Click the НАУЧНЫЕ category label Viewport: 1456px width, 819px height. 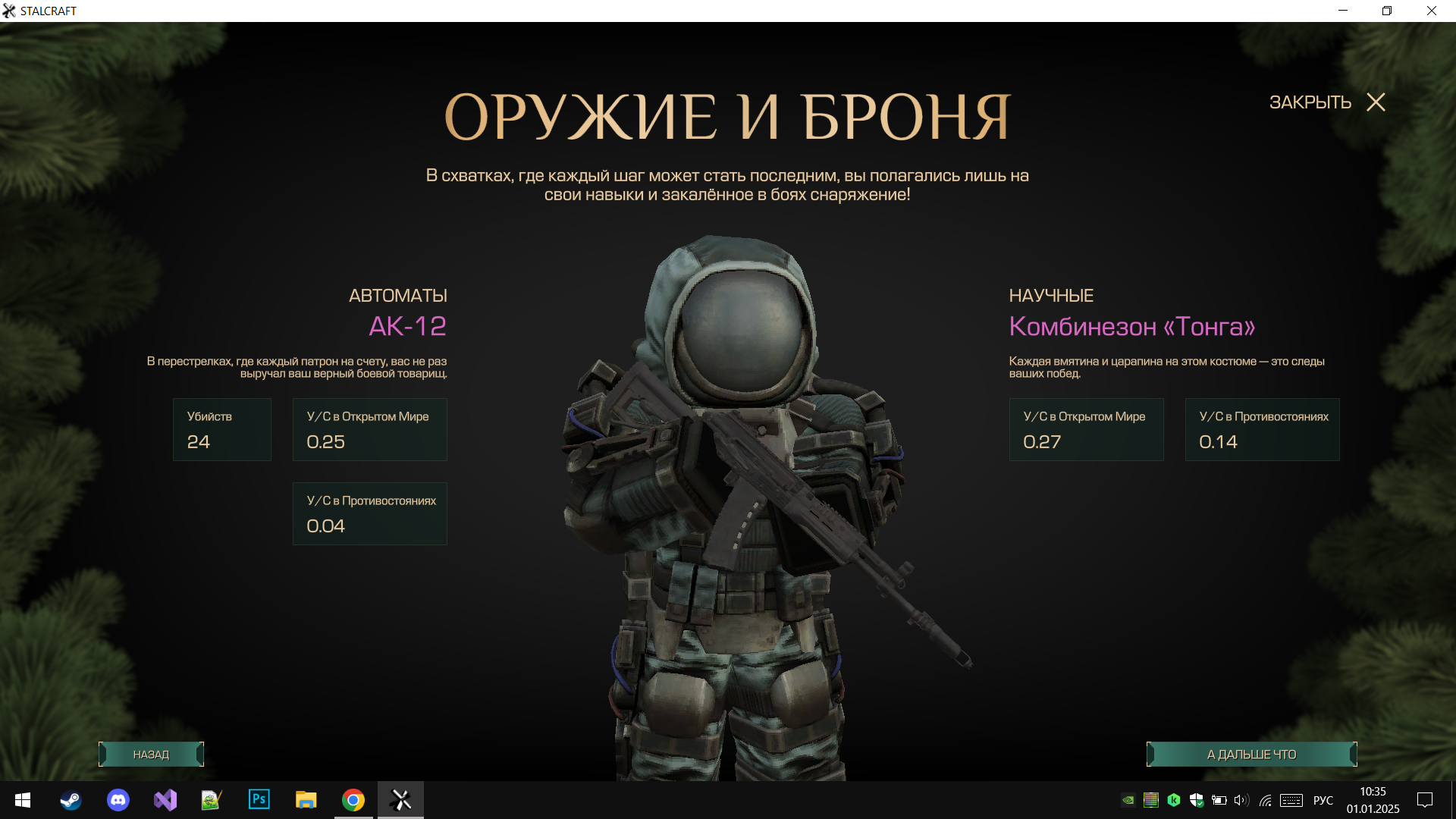pos(1051,296)
